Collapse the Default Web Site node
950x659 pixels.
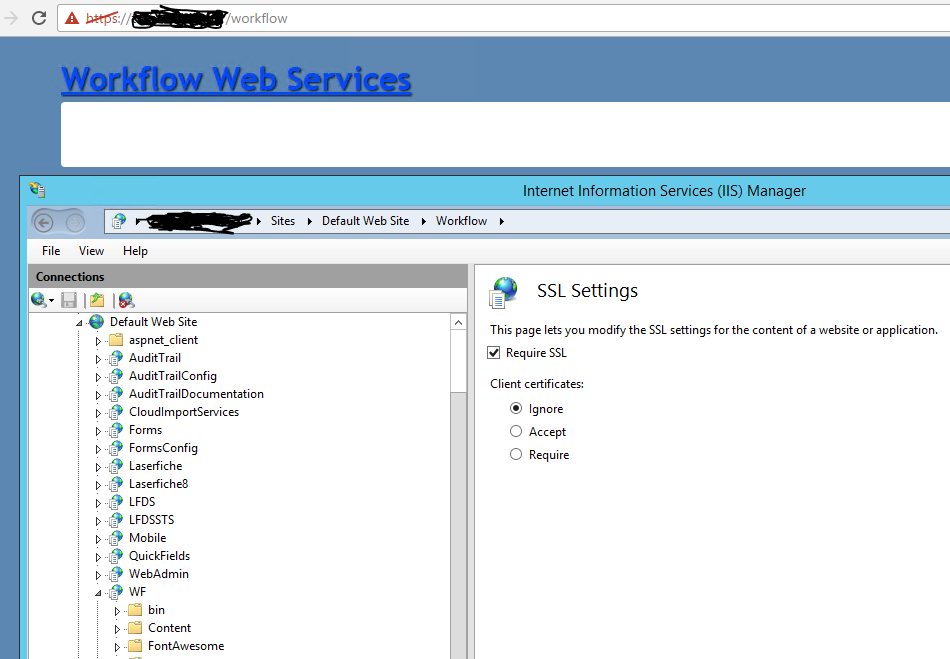pyautogui.click(x=79, y=323)
